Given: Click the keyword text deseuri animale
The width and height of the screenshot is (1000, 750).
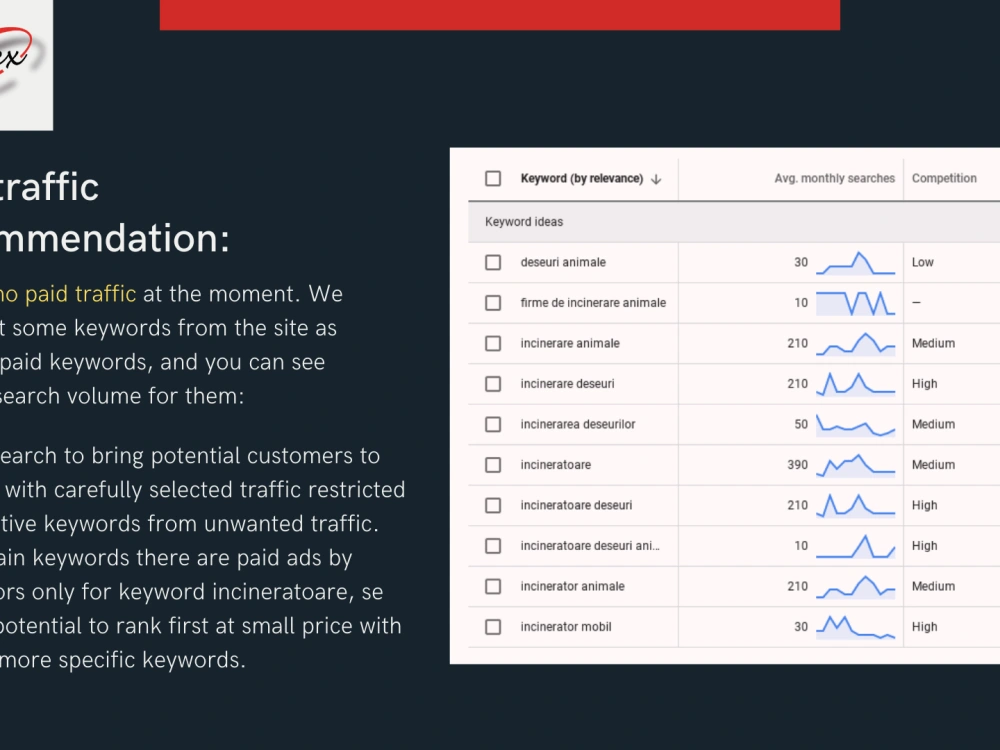Looking at the screenshot, I should 563,262.
